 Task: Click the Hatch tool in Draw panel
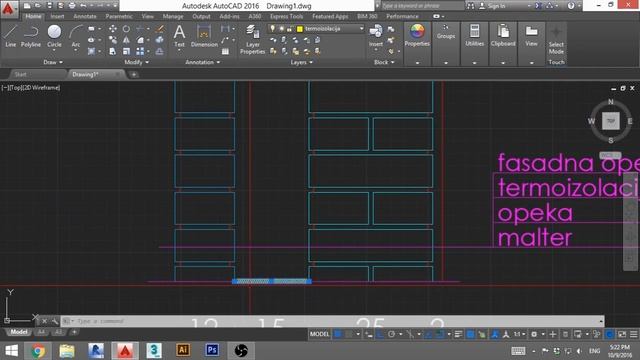click(x=91, y=51)
